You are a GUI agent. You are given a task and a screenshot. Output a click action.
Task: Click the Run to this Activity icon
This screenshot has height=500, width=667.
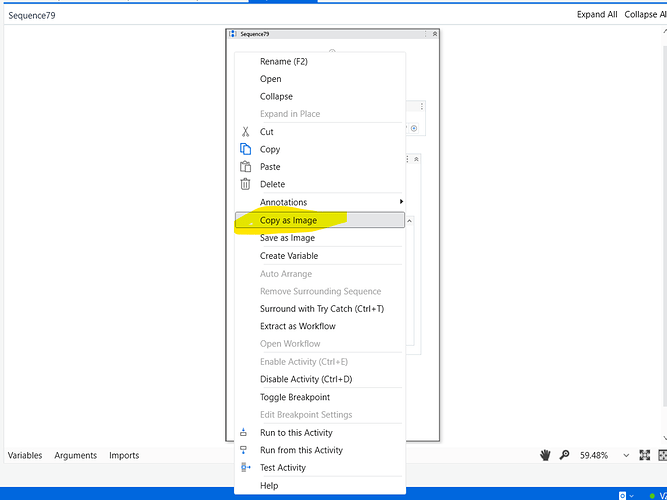point(243,432)
